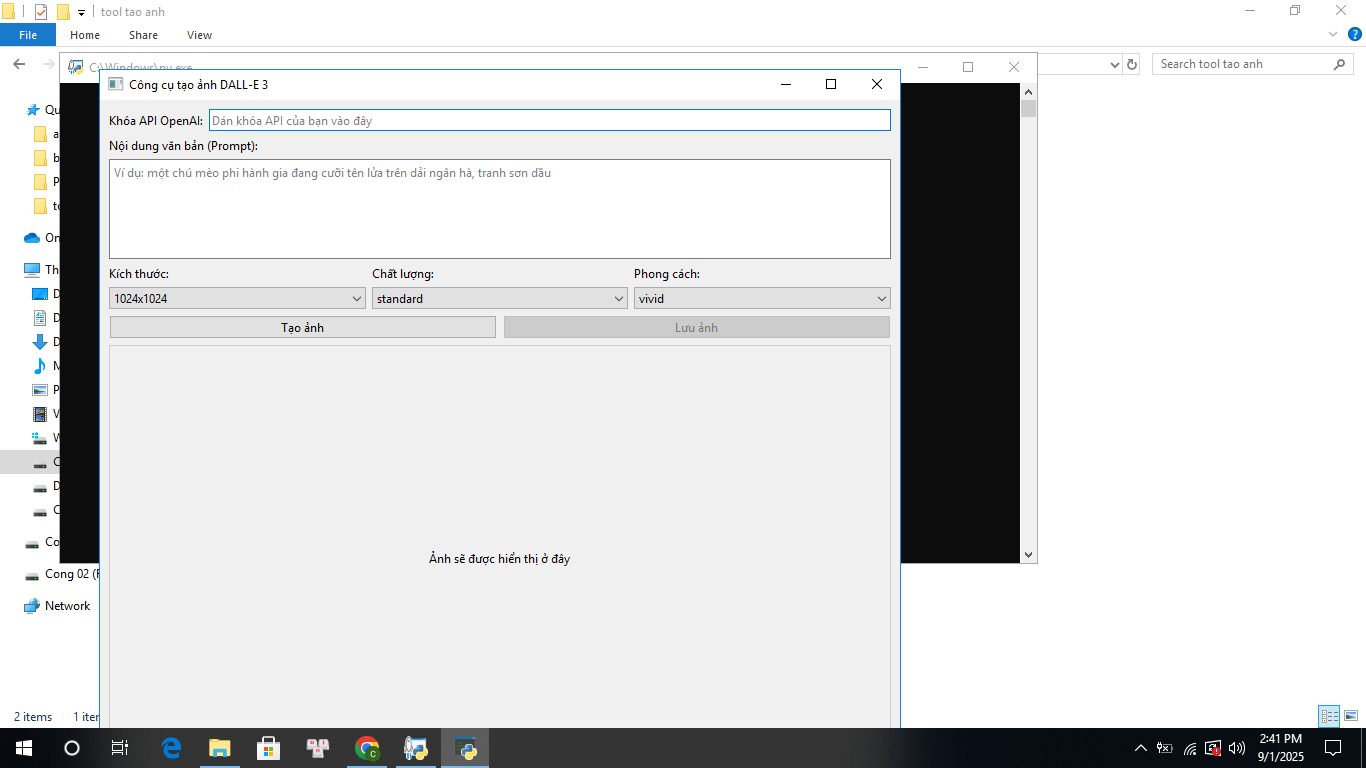This screenshot has height=768, width=1366.
Task: Open the File menu in Explorer
Action: [28, 35]
